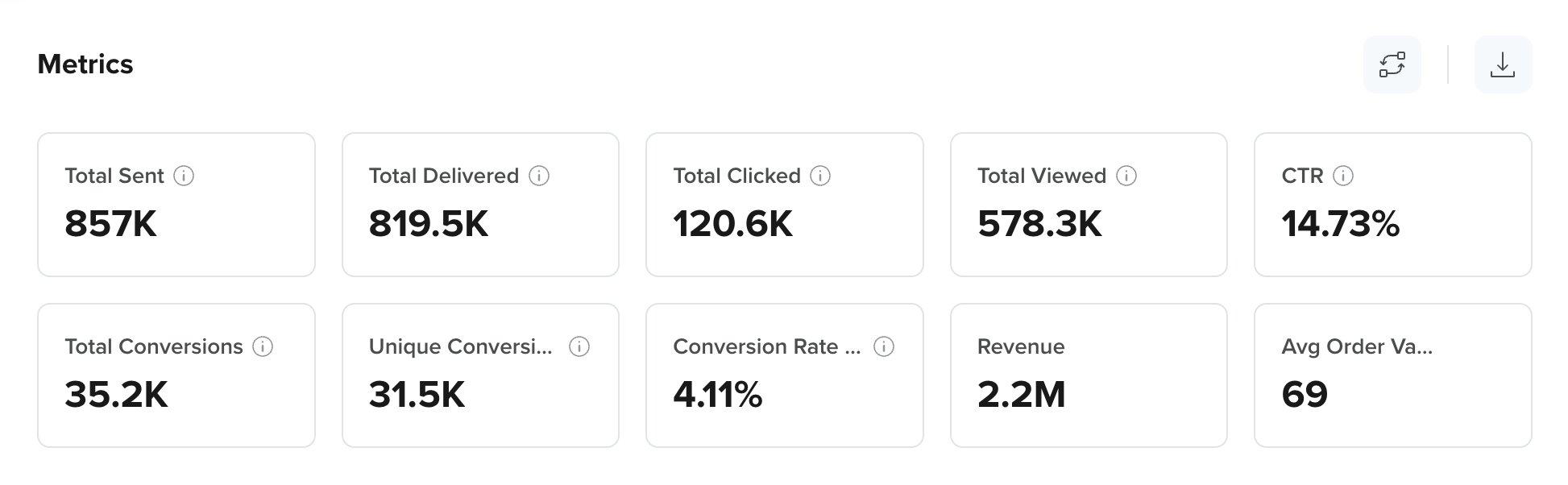1568x485 pixels.
Task: Select the Avg Order Value 69 card
Action: (x=1393, y=375)
